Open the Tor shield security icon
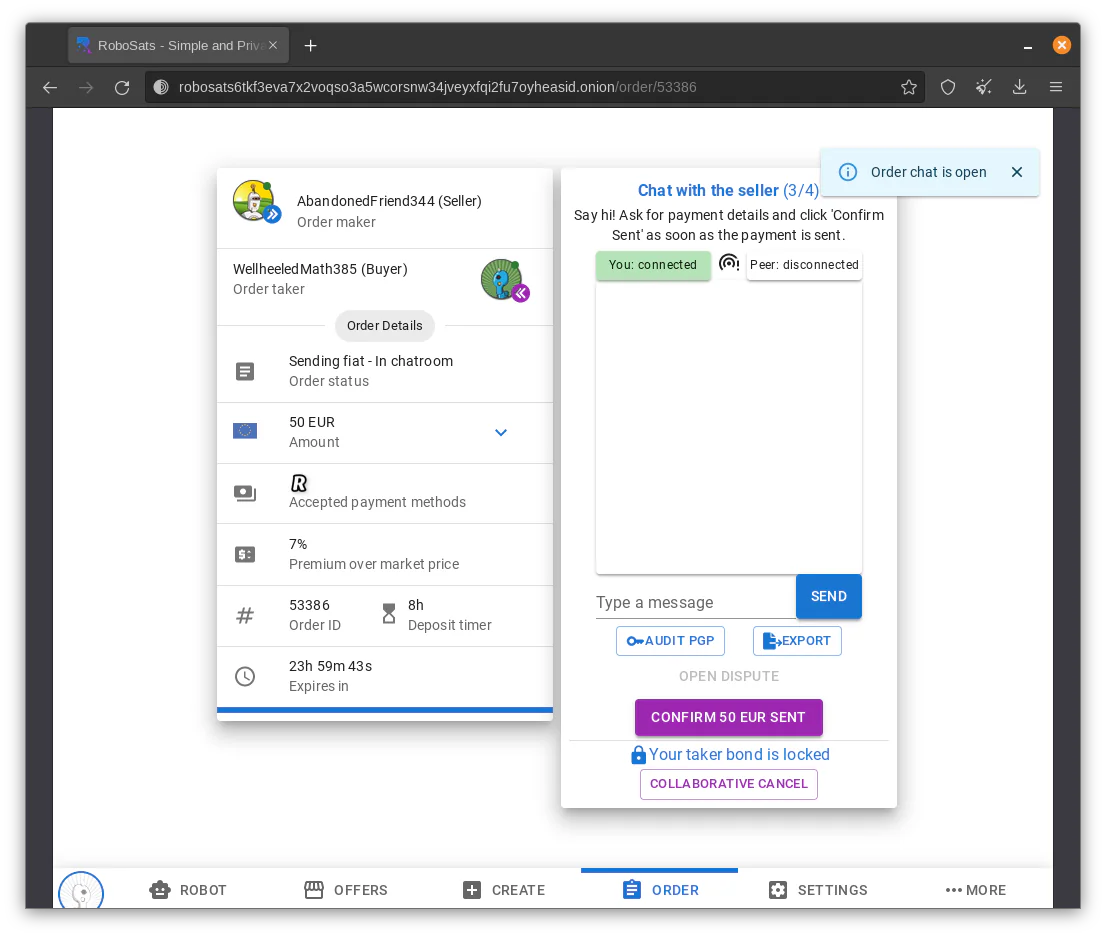The image size is (1106, 937). click(x=947, y=87)
